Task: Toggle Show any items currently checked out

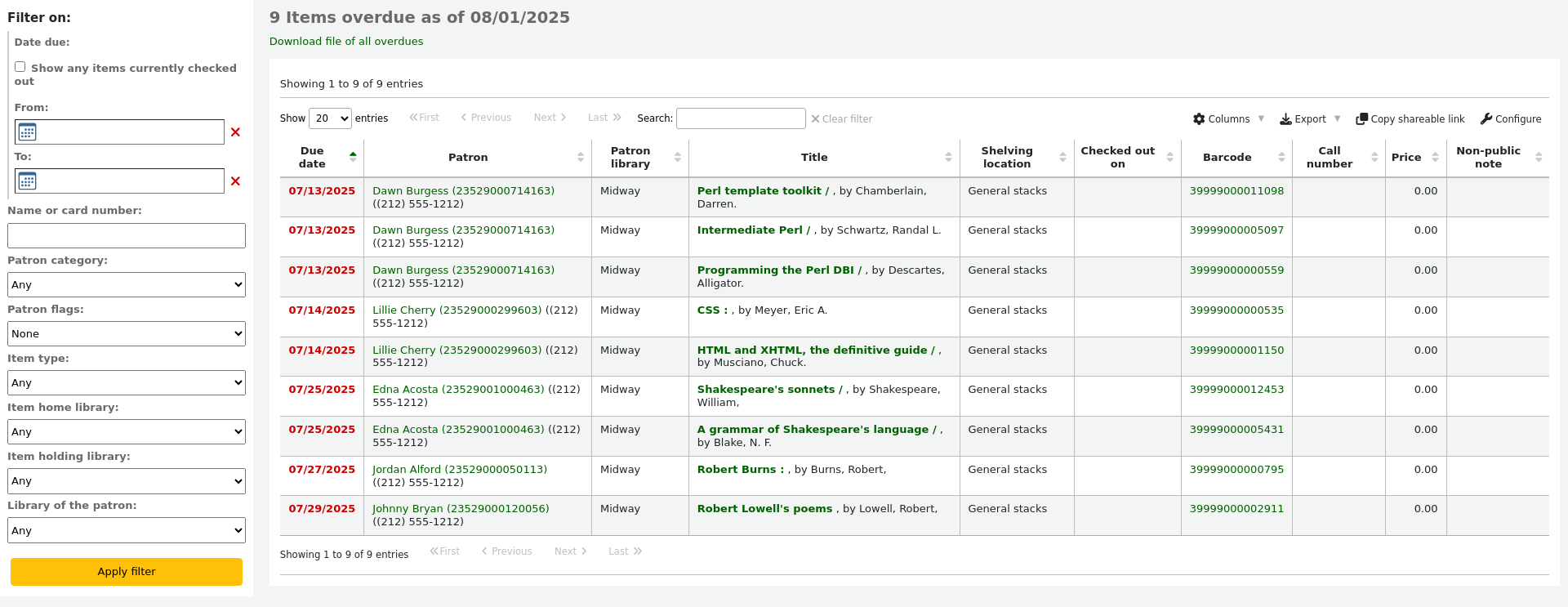Action: point(20,67)
